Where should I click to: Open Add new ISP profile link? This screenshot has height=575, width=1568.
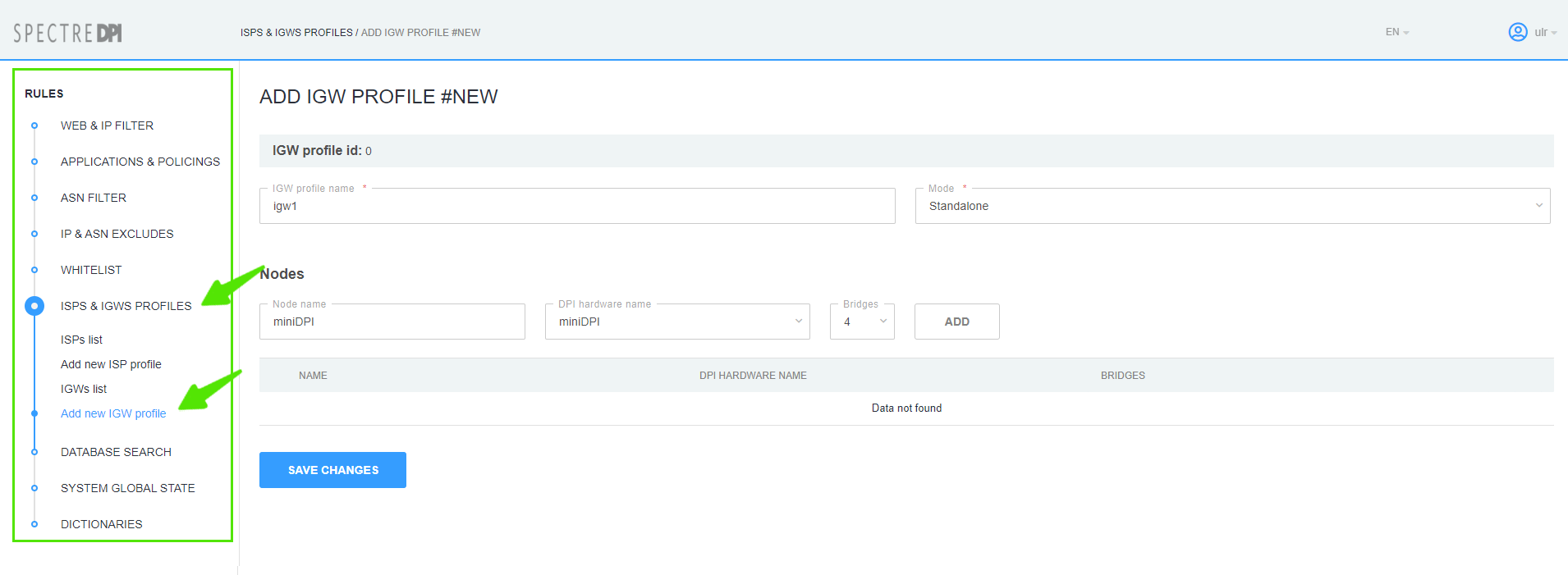click(x=111, y=364)
